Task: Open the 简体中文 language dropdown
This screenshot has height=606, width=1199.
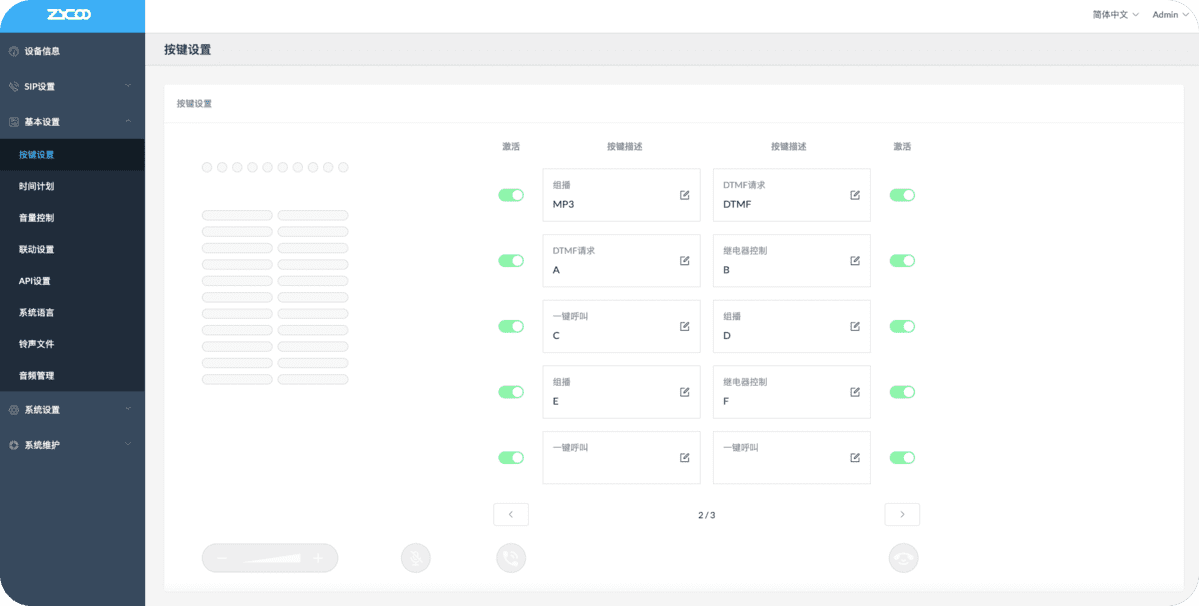Action: click(x=1116, y=15)
